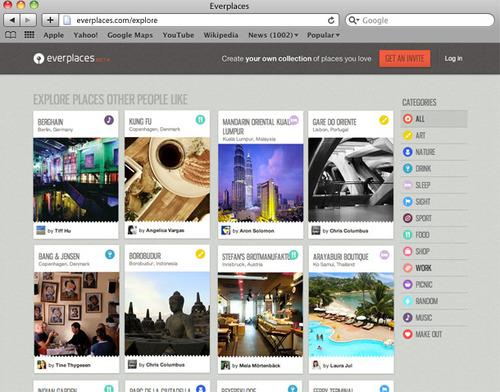This screenshot has height=392, width=500.
Task: Select the Sleep category bed icon
Action: click(407, 185)
